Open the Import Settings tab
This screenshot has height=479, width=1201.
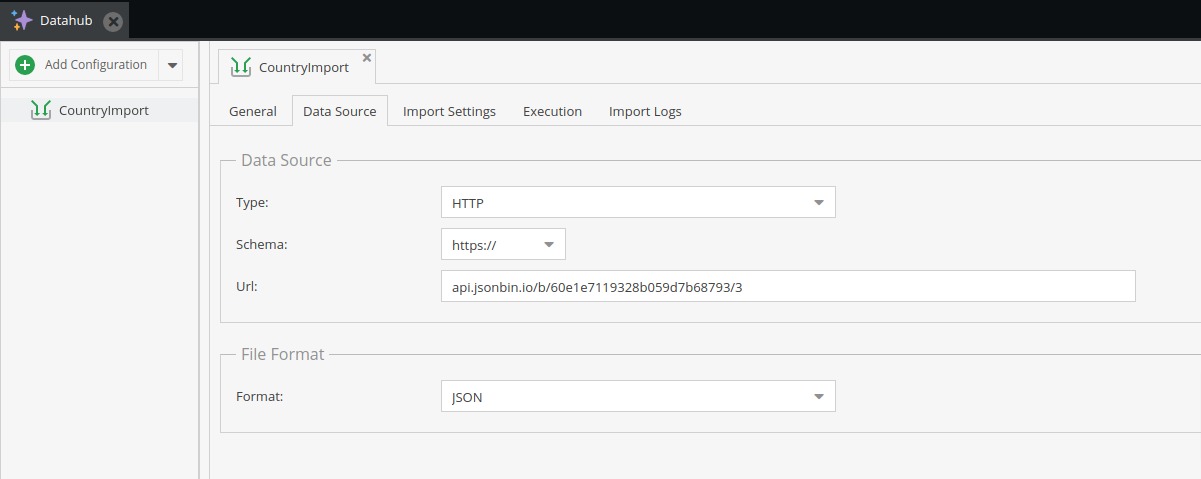pyautogui.click(x=449, y=111)
